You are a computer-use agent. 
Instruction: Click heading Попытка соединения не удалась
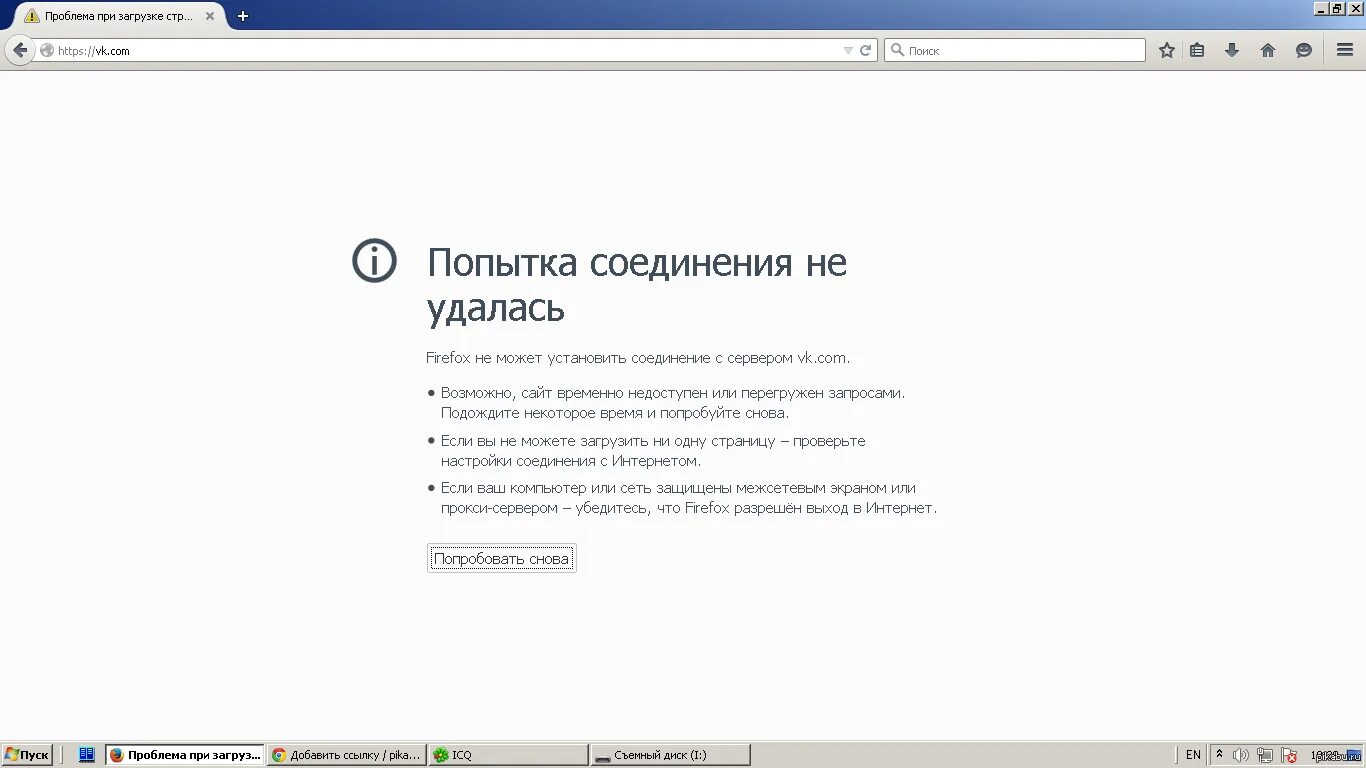(637, 285)
